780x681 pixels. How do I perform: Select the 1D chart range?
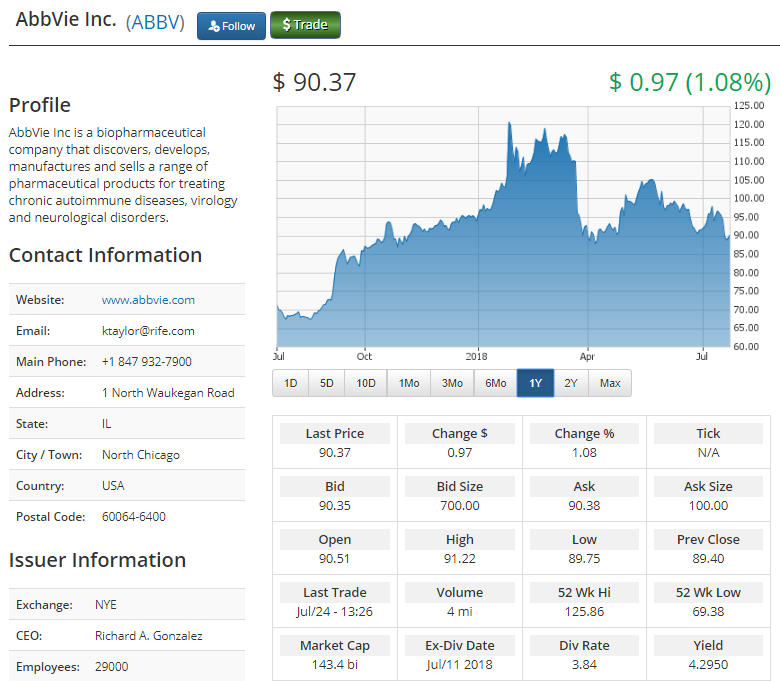coord(291,383)
